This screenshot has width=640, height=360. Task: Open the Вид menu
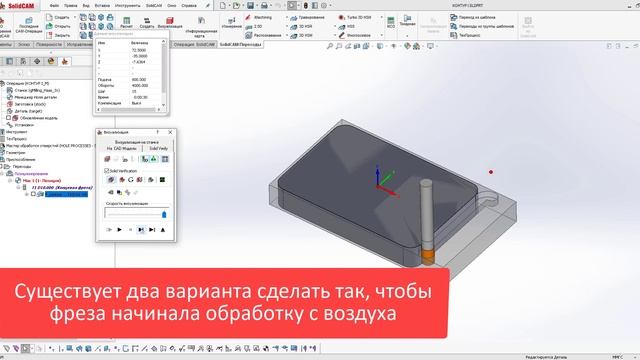pos(86,6)
